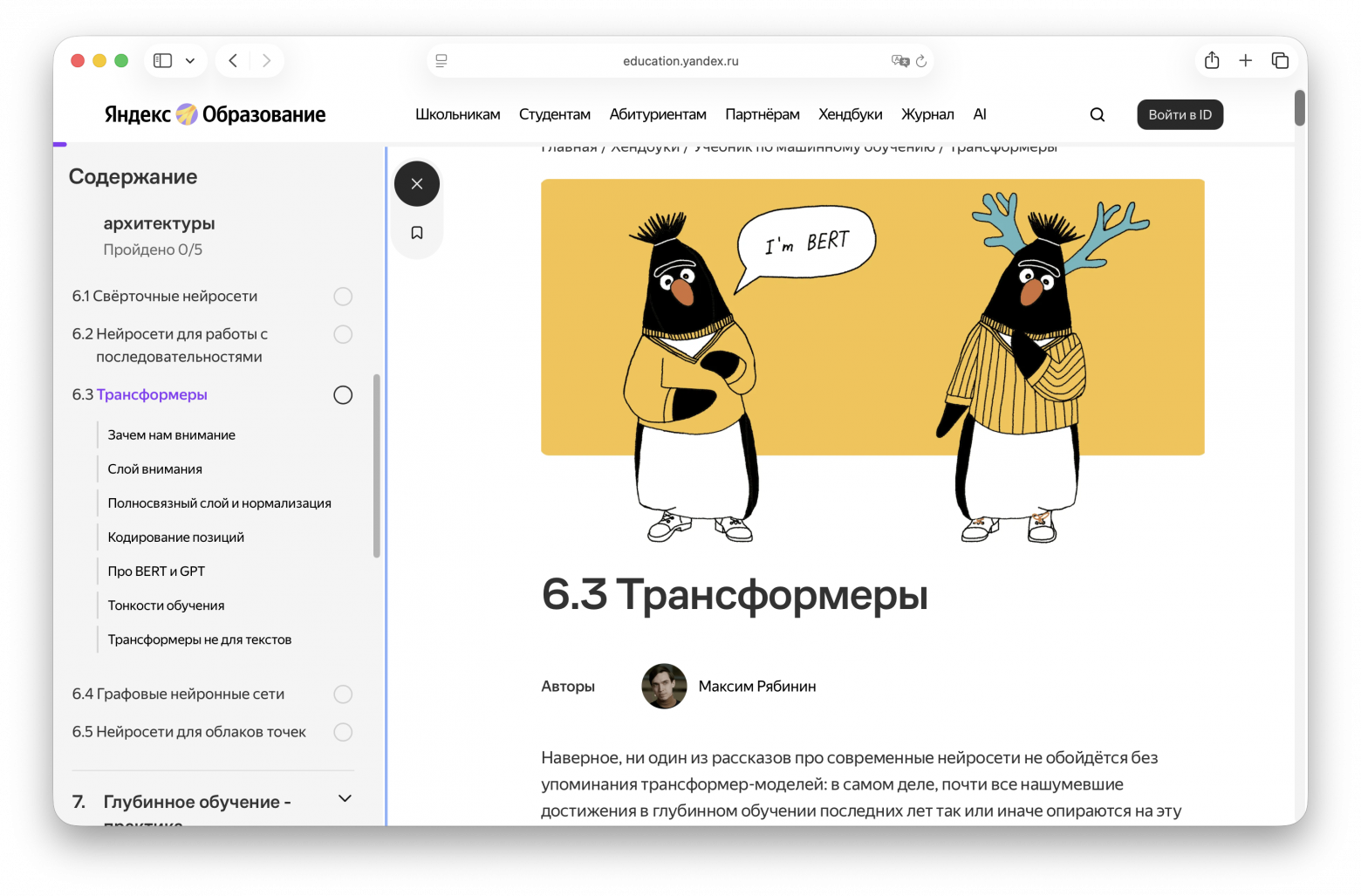Open a new tab with the plus icon
Viewport: 1361px width, 896px height.
[x=1246, y=60]
